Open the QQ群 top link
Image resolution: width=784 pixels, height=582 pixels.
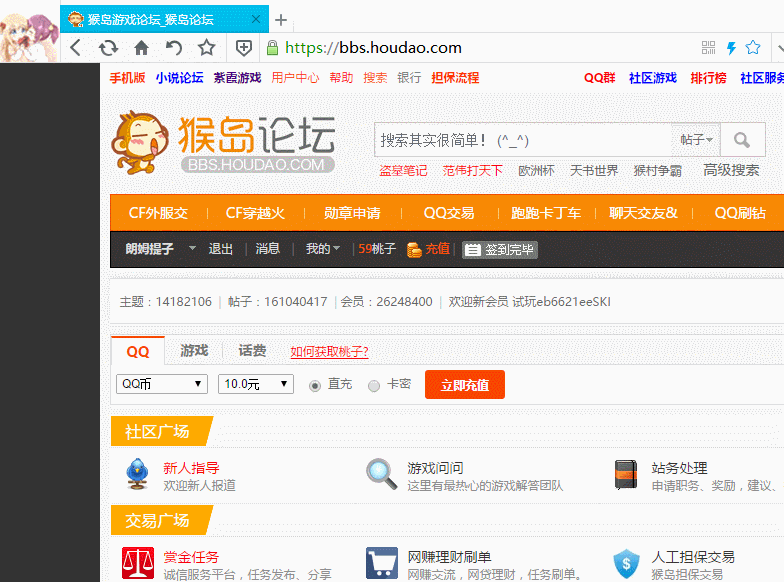(600, 78)
